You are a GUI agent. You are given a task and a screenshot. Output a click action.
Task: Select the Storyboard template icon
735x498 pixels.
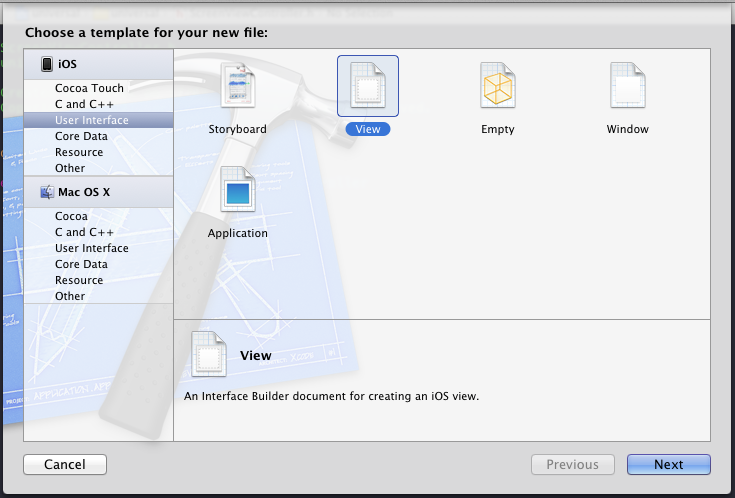[x=238, y=86]
